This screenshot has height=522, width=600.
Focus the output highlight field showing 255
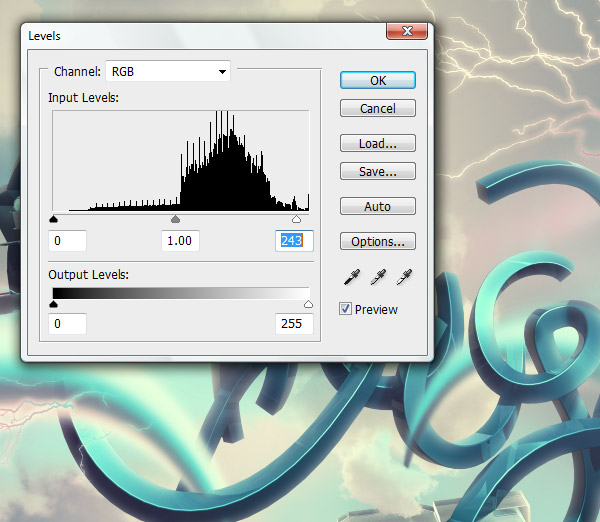click(x=294, y=324)
